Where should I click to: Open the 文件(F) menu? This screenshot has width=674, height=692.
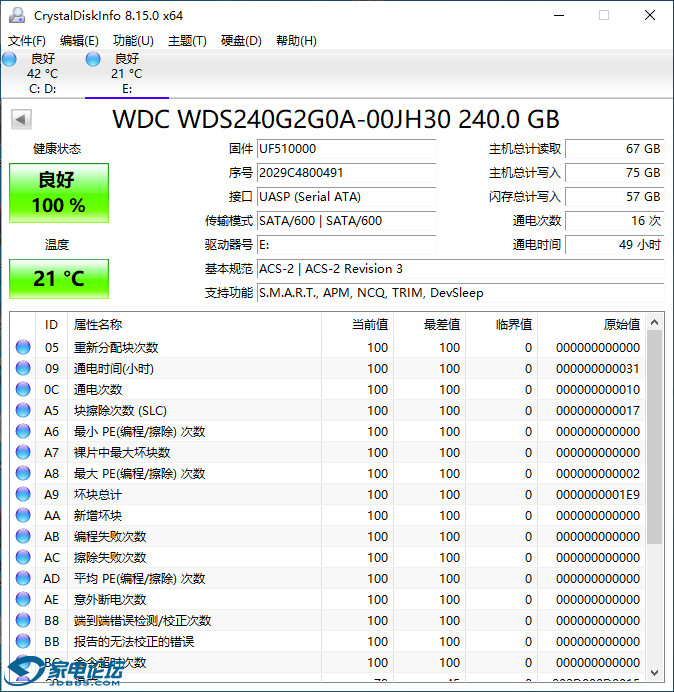click(x=27, y=41)
